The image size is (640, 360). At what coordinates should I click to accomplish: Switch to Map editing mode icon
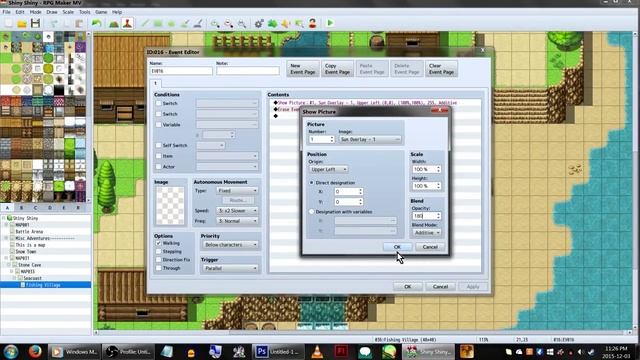point(114,23)
